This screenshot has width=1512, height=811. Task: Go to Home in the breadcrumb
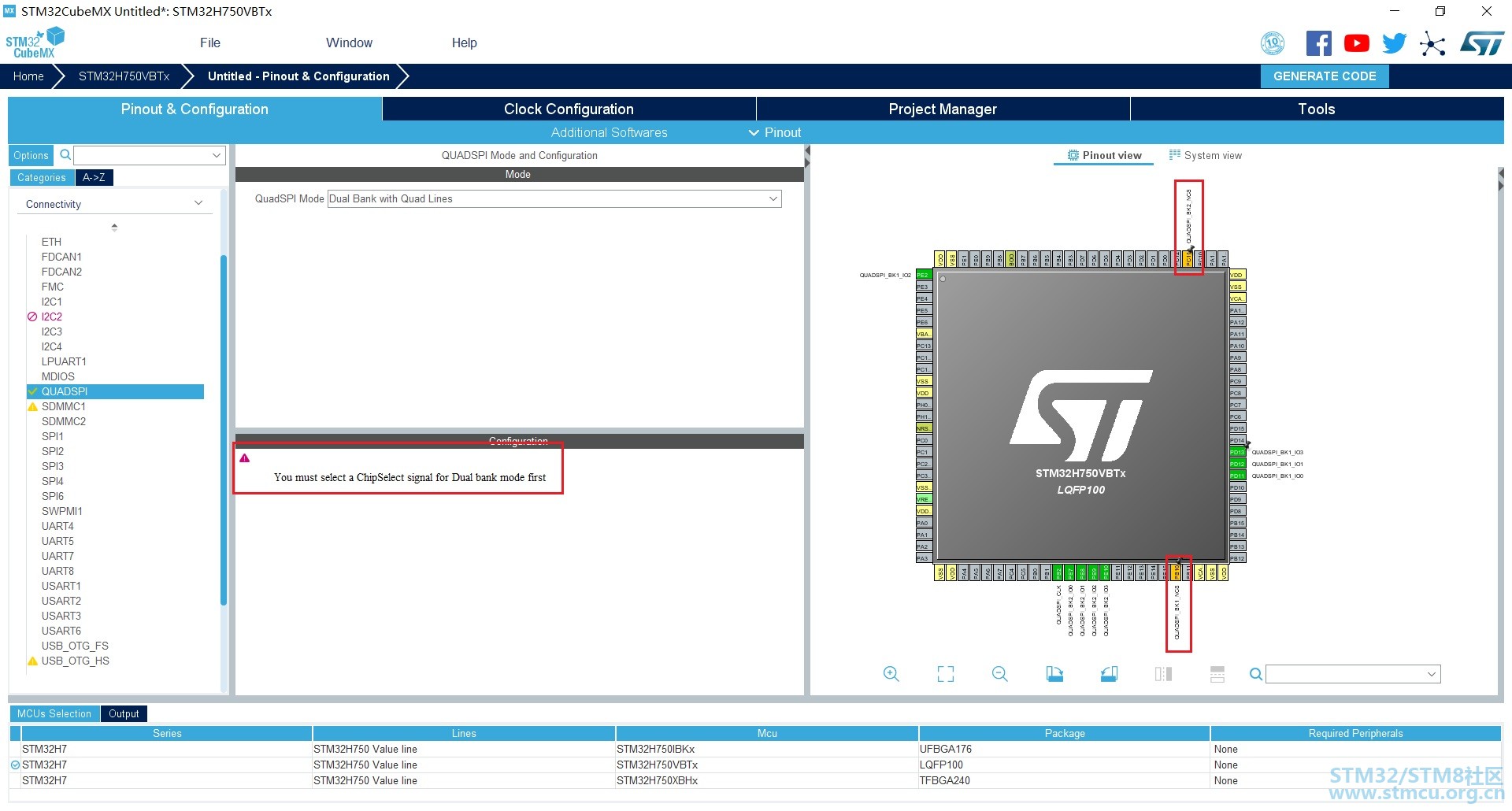28,76
